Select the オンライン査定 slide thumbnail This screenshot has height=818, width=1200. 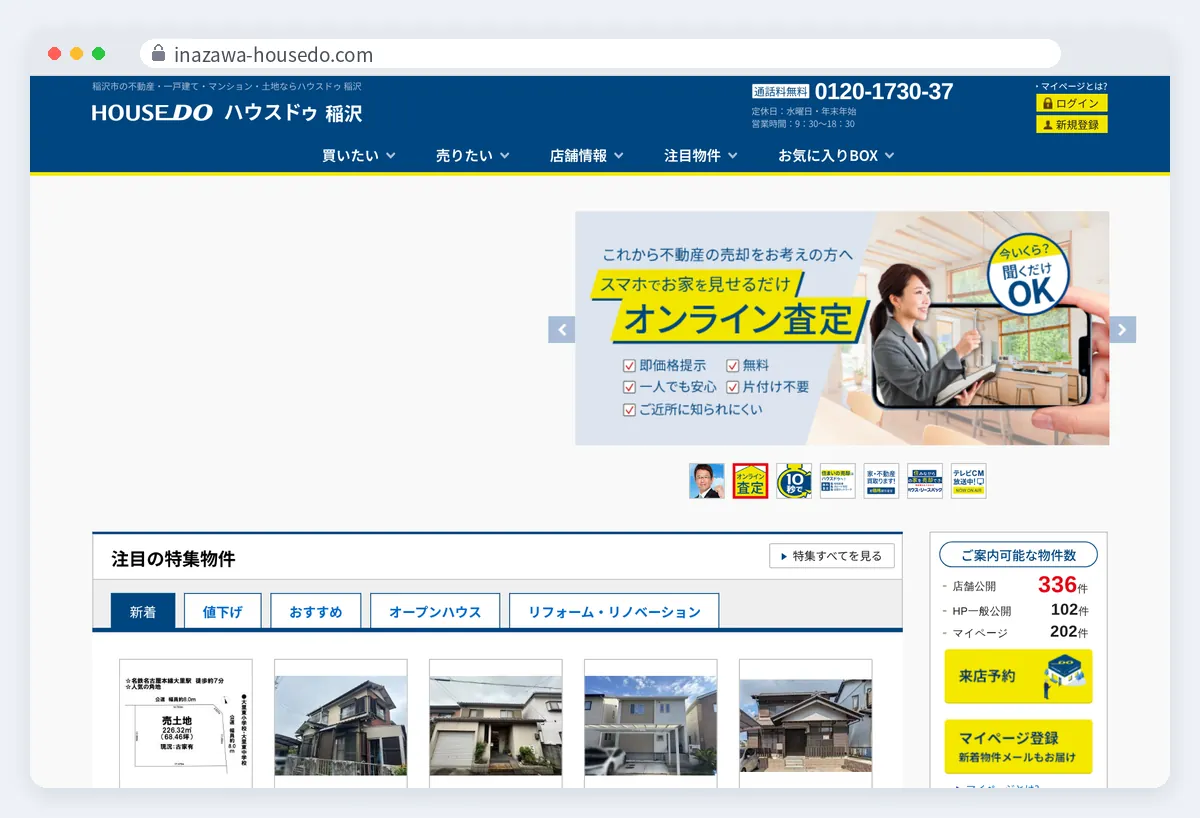click(x=750, y=481)
